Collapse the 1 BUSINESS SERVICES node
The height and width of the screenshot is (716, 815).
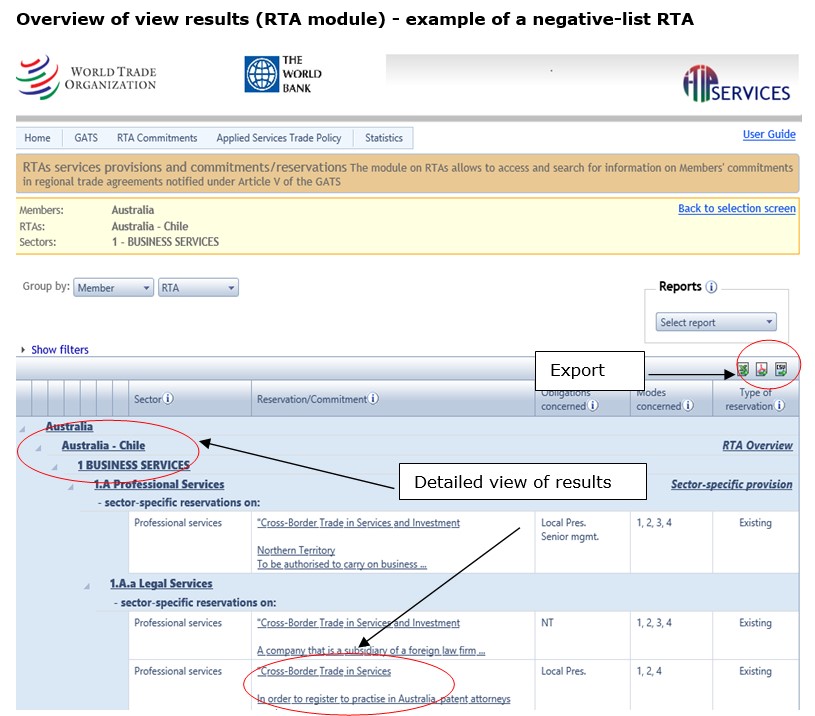coord(55,467)
